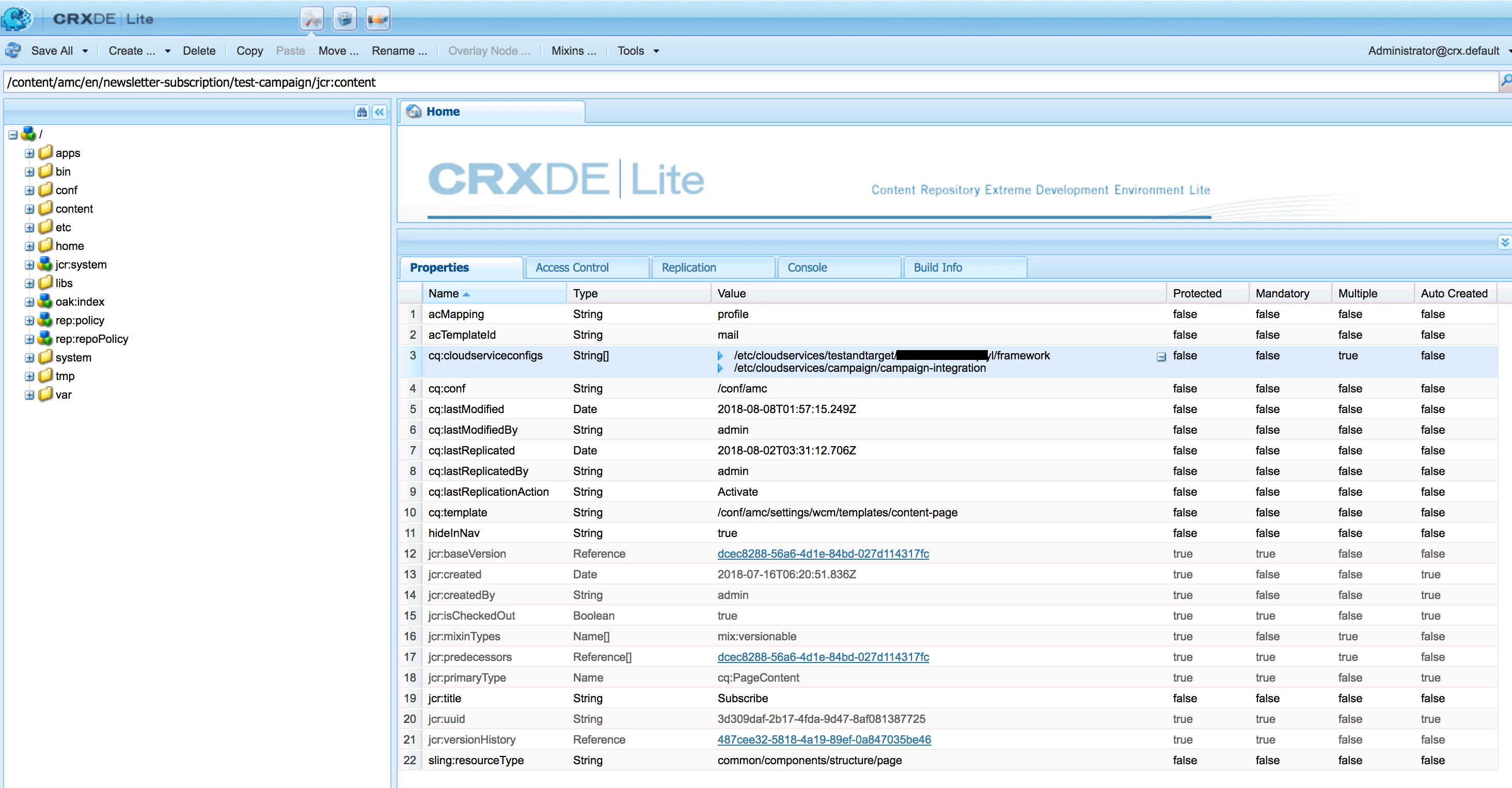Collapse the root node of the tree
Image resolution: width=1512 pixels, height=788 pixels.
point(13,134)
